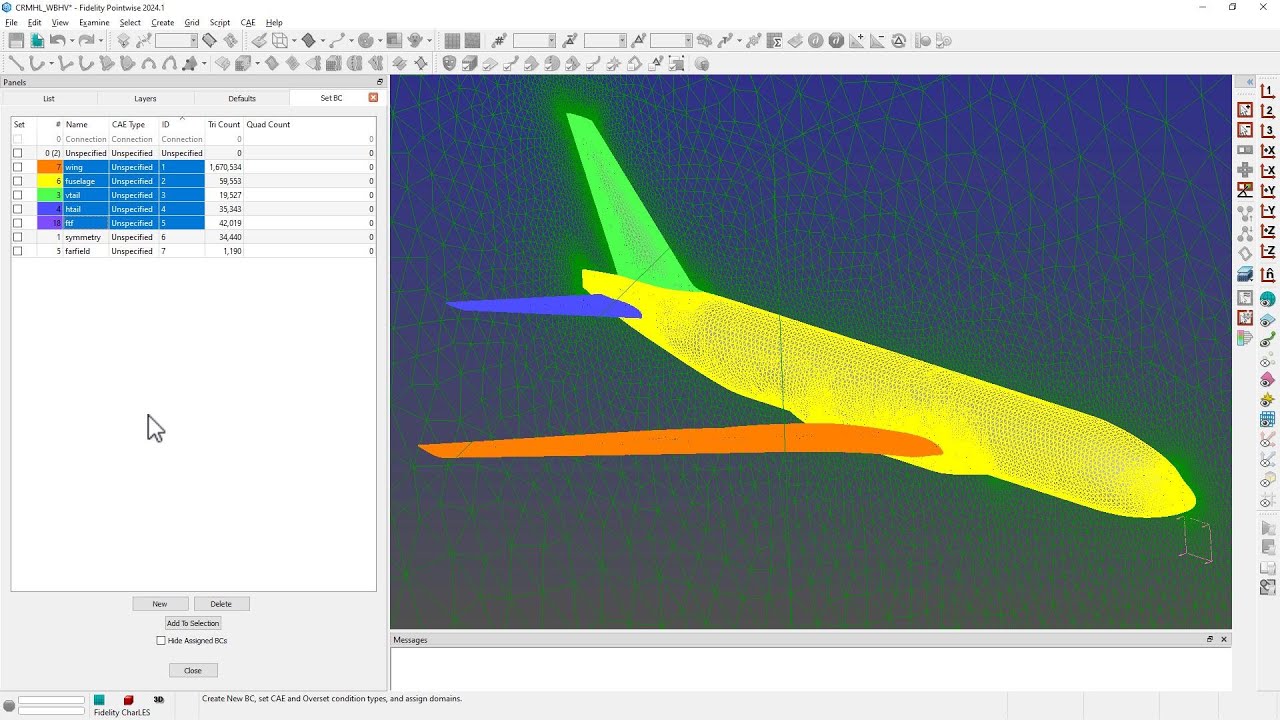Viewport: 1280px width, 720px height.
Task: Select the +Y view orientation icon
Action: (1267, 190)
